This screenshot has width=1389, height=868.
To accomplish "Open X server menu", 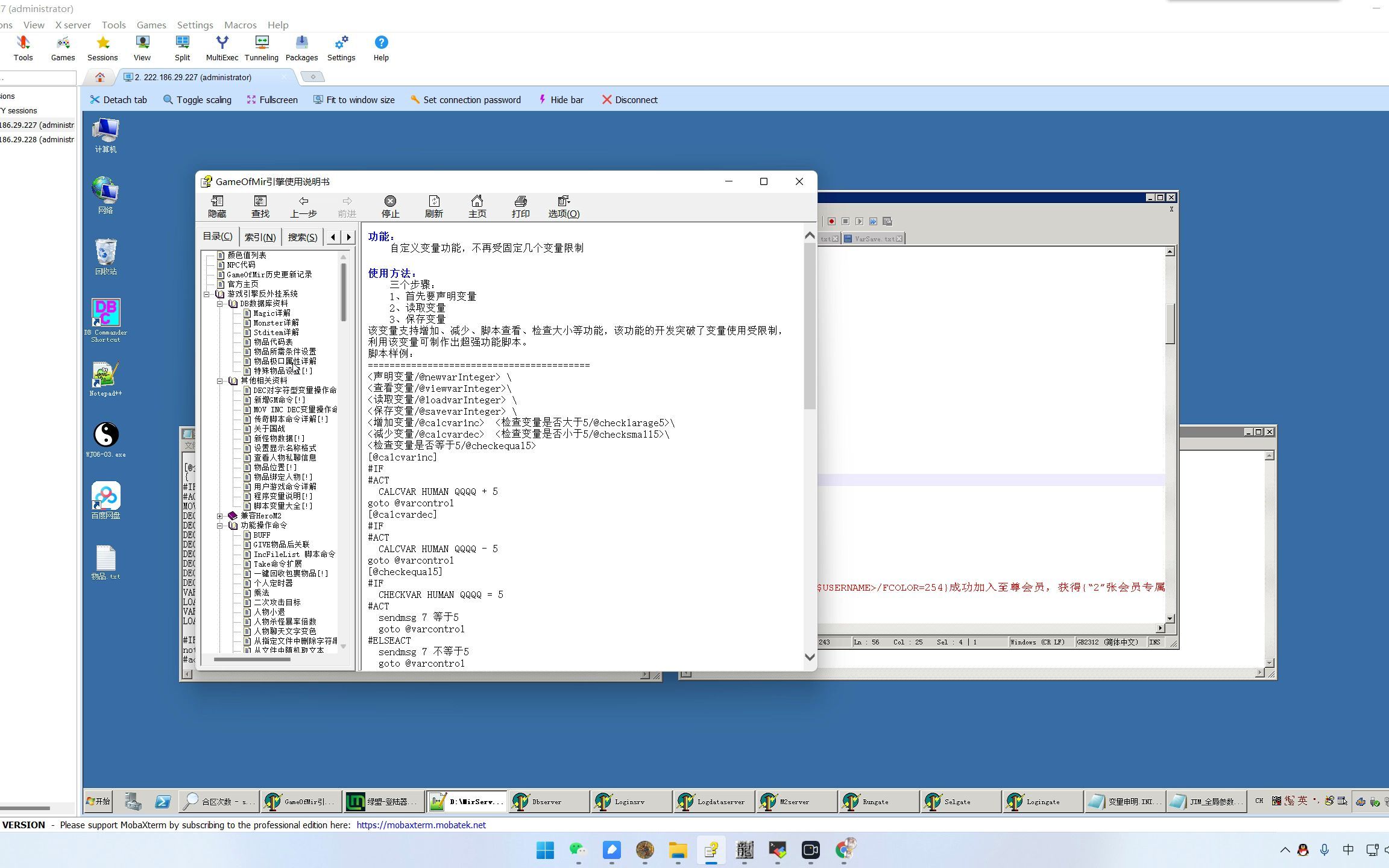I will pyautogui.click(x=73, y=25).
